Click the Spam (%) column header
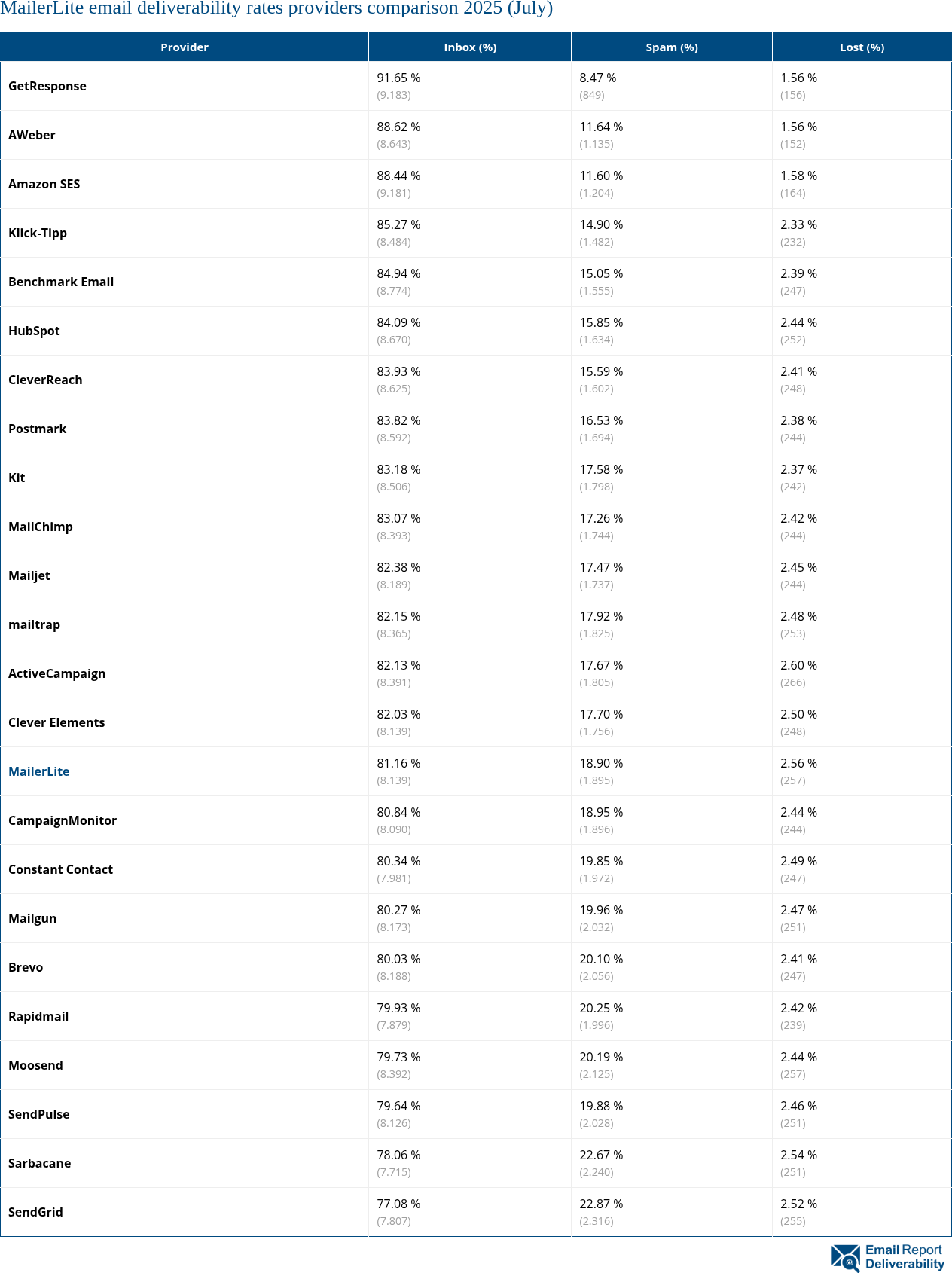The width and height of the screenshot is (952, 1273). [x=672, y=47]
